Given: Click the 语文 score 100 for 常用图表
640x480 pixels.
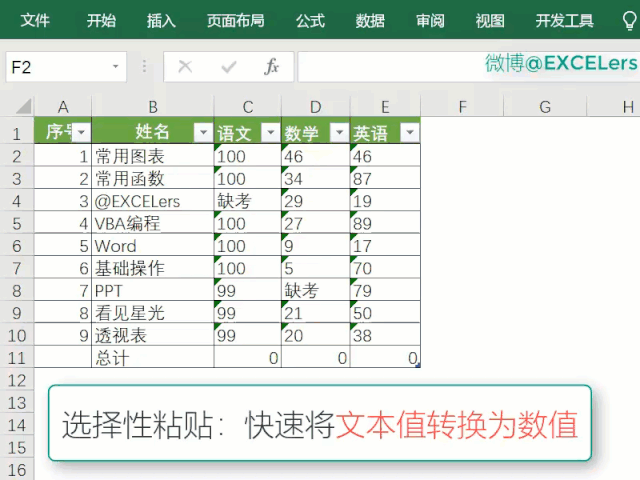Looking at the screenshot, I should coord(247,156).
